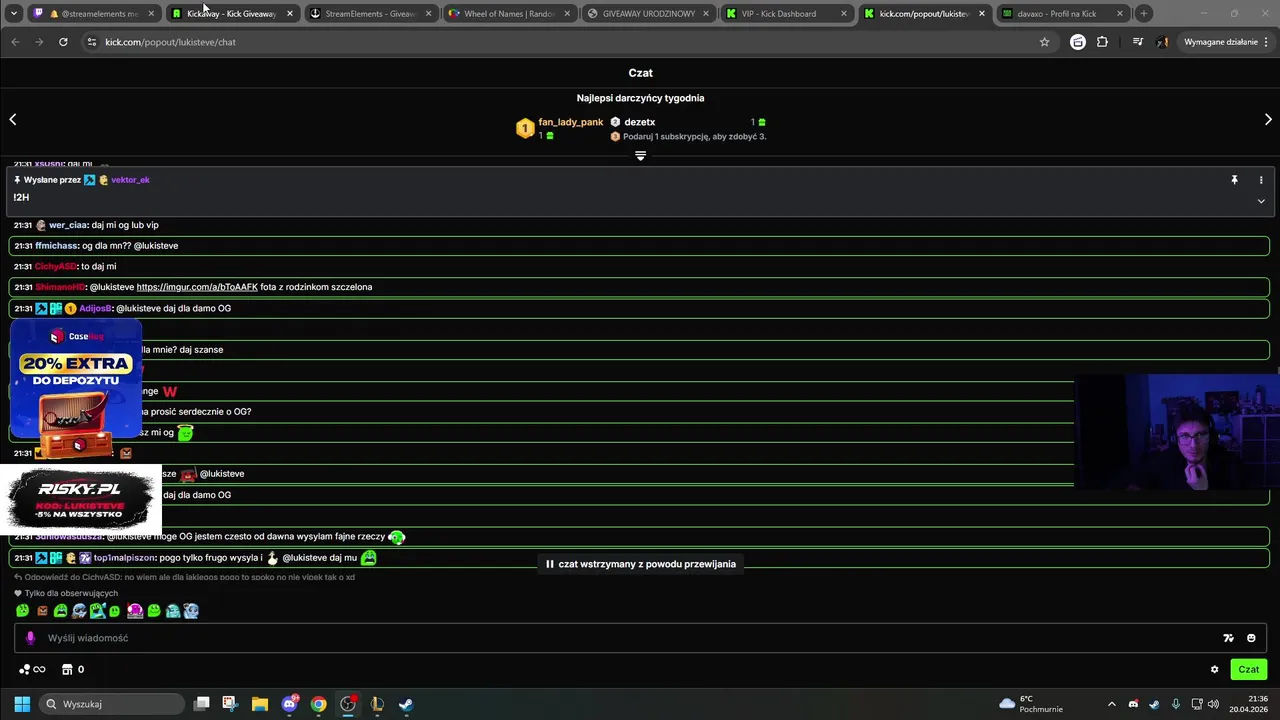The width and height of the screenshot is (1280, 720).
Task: Click the pin icon on pinned message
Action: pos(1234,180)
